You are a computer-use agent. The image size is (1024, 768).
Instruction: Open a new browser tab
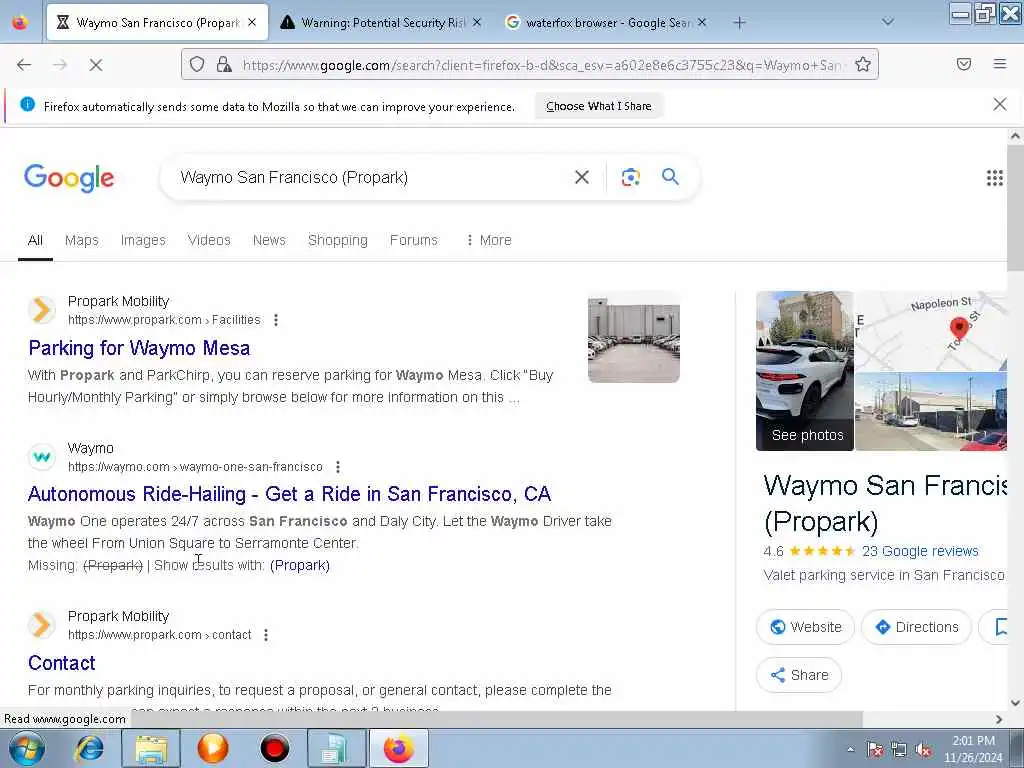tap(739, 23)
